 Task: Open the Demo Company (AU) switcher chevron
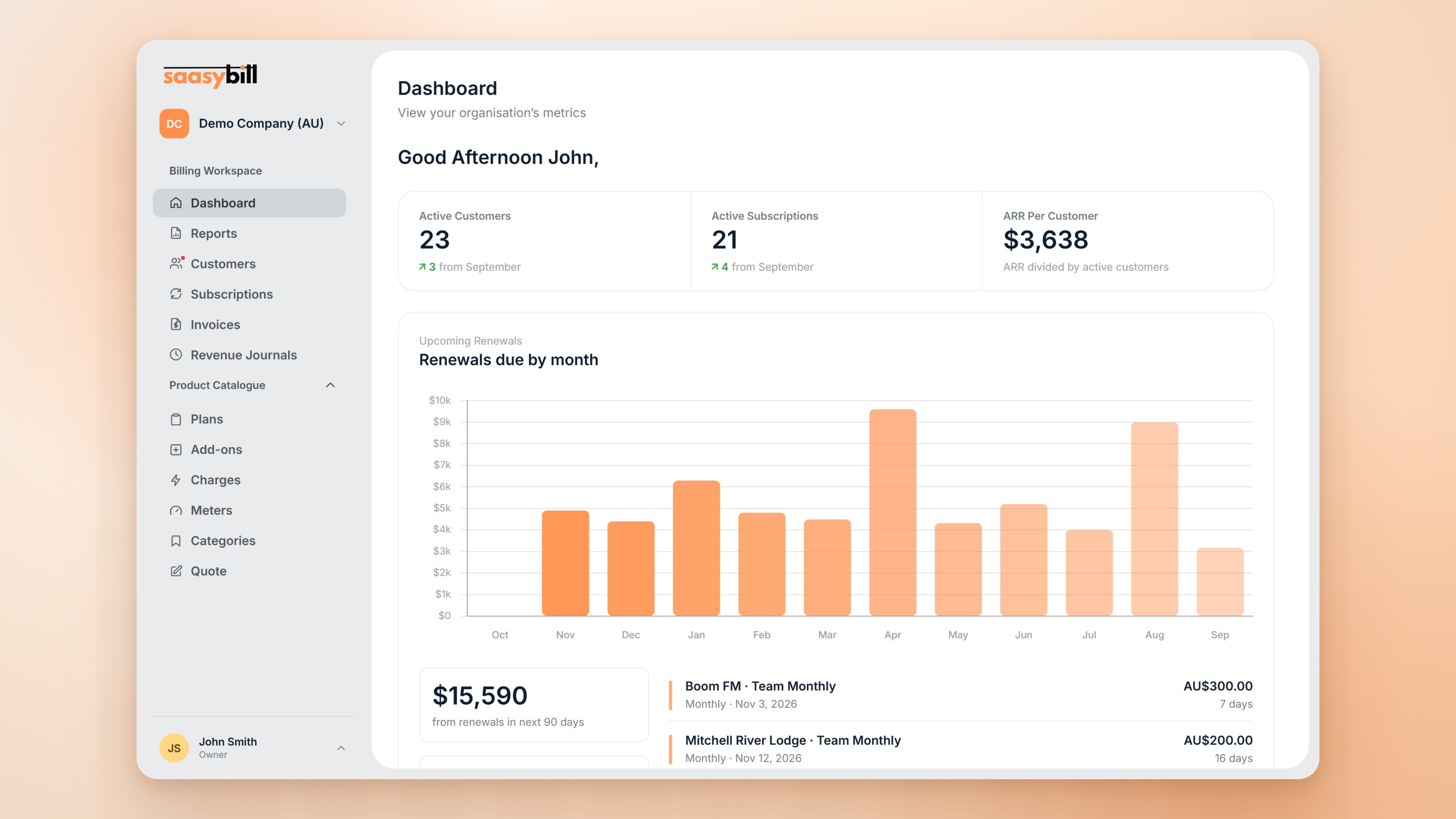click(x=341, y=124)
